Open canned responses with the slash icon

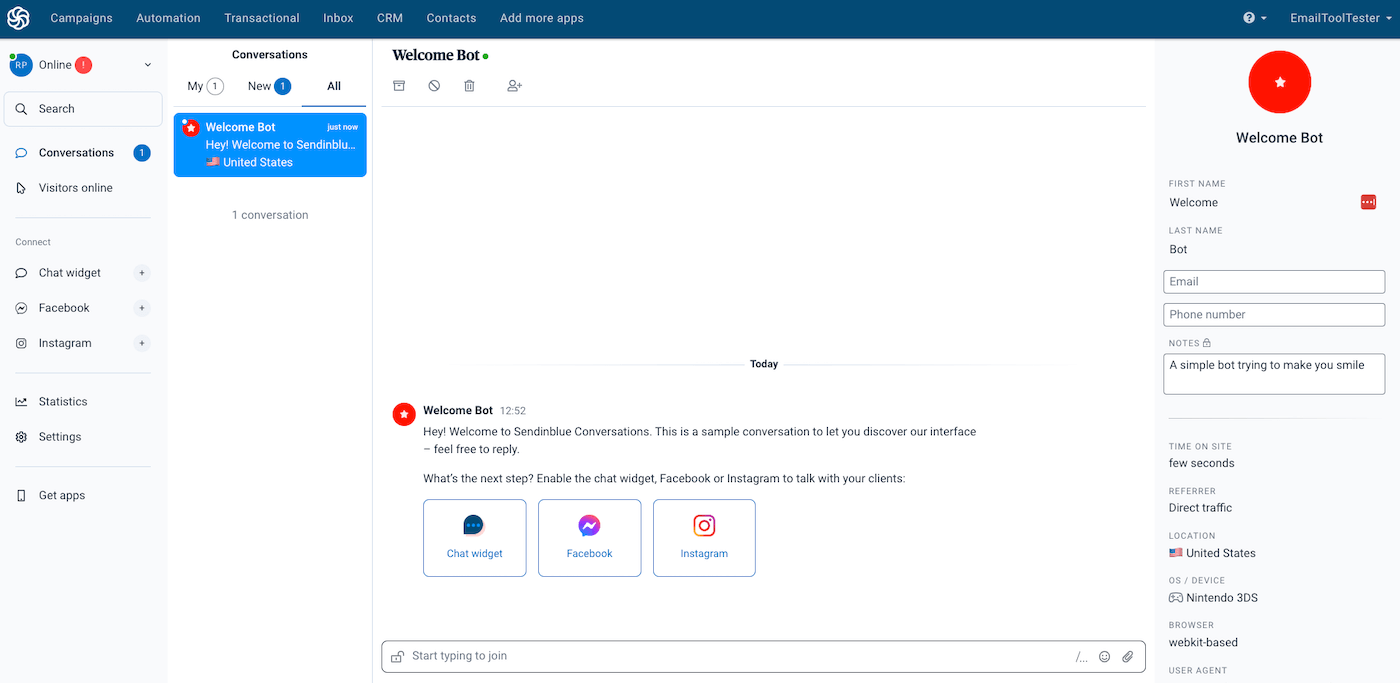click(1080, 656)
